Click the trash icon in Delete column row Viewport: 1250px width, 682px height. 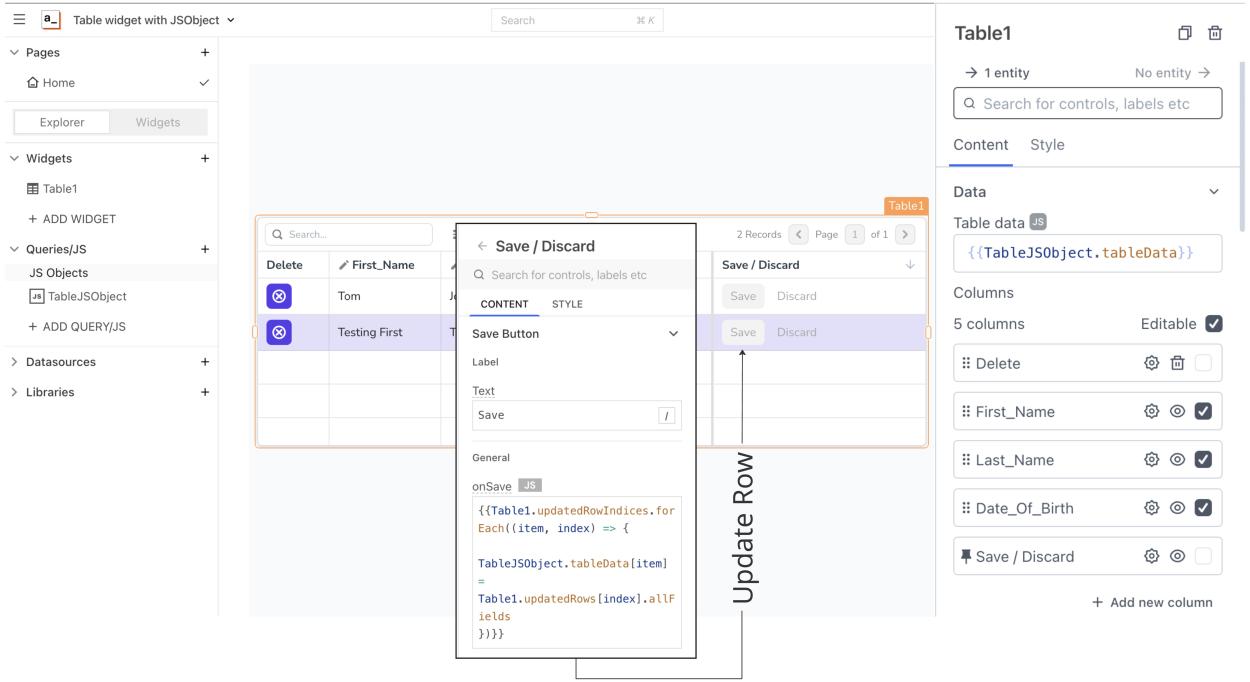[x=1177, y=364]
